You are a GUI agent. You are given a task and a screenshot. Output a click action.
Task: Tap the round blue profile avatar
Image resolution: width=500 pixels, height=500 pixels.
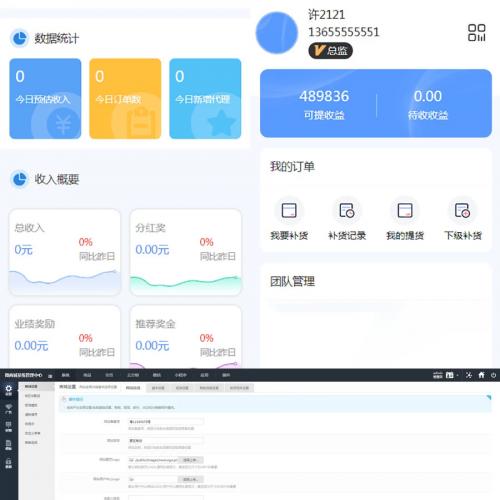[x=276, y=33]
